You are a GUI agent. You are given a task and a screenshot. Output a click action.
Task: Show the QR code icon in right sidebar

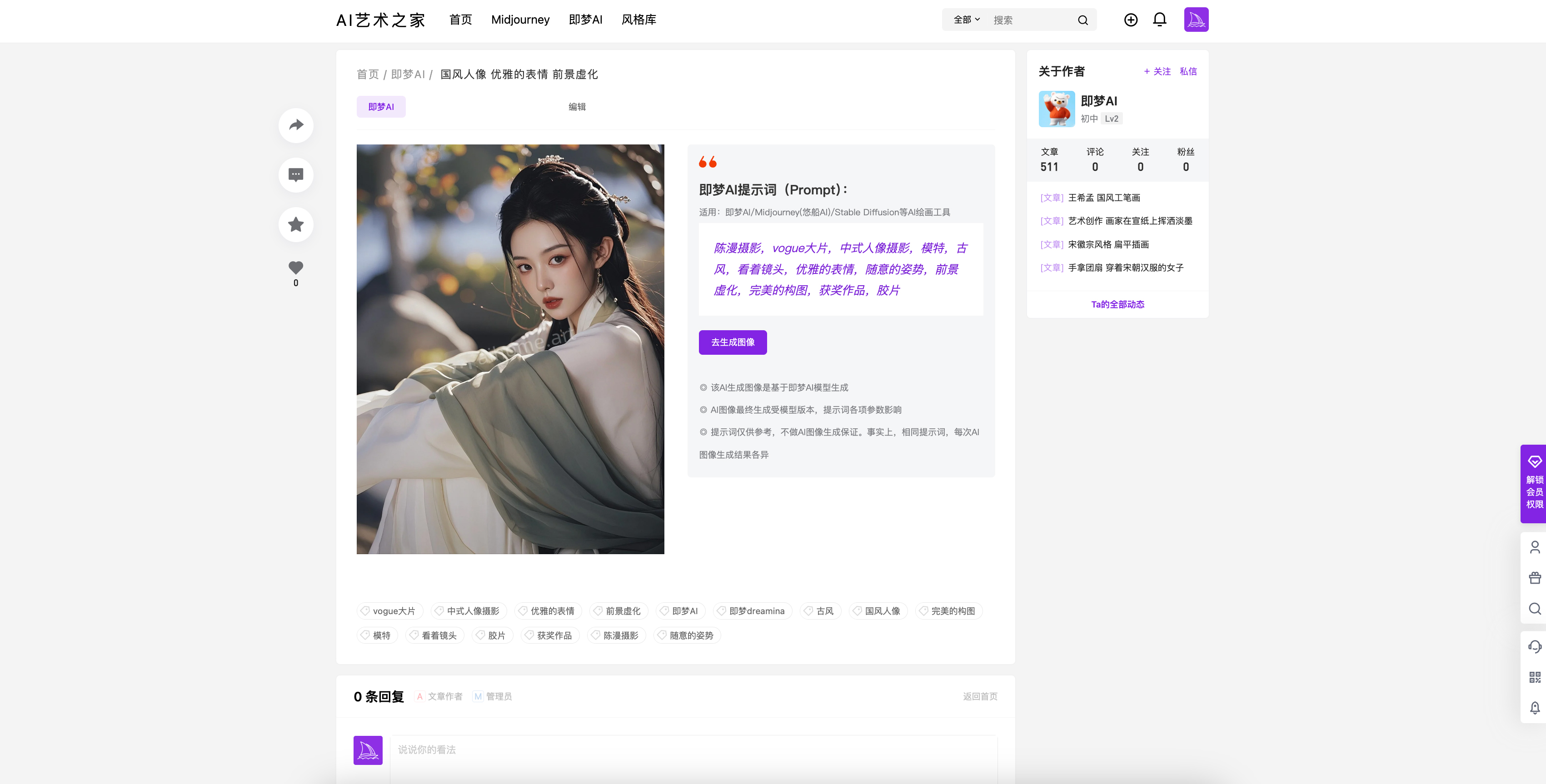(1535, 677)
